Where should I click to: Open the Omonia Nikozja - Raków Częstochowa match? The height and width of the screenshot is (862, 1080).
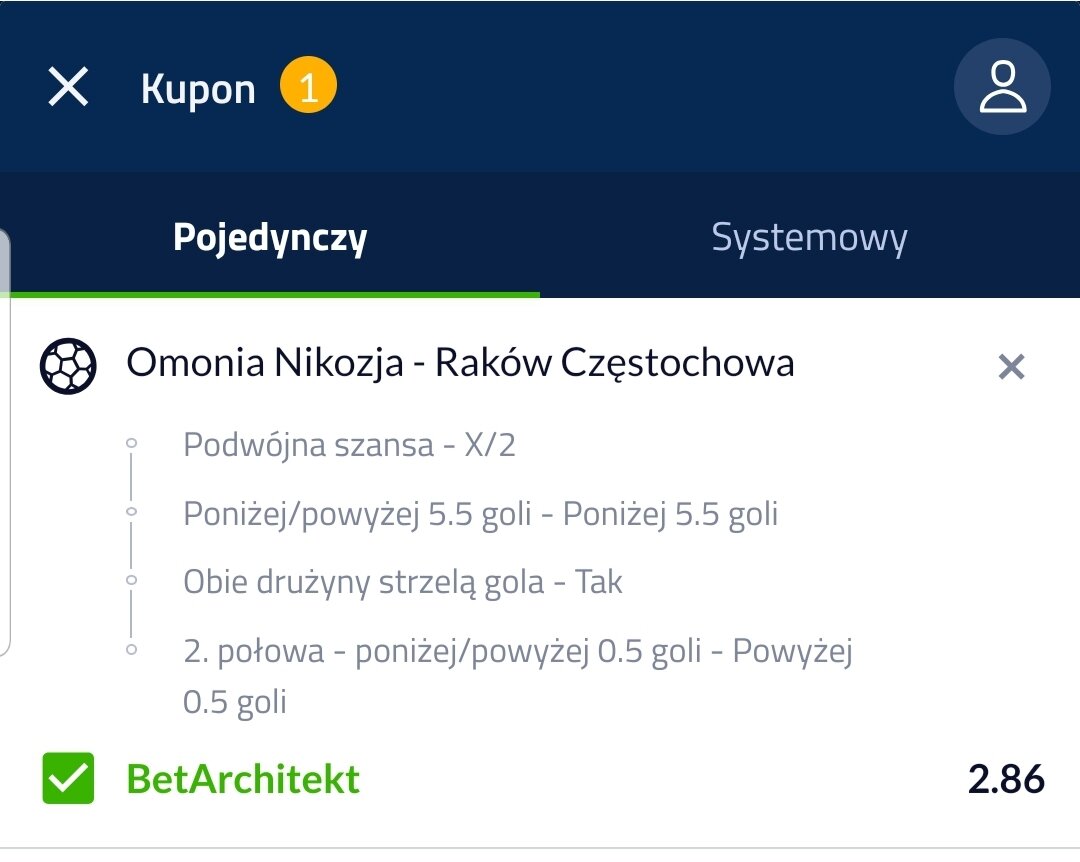point(460,363)
